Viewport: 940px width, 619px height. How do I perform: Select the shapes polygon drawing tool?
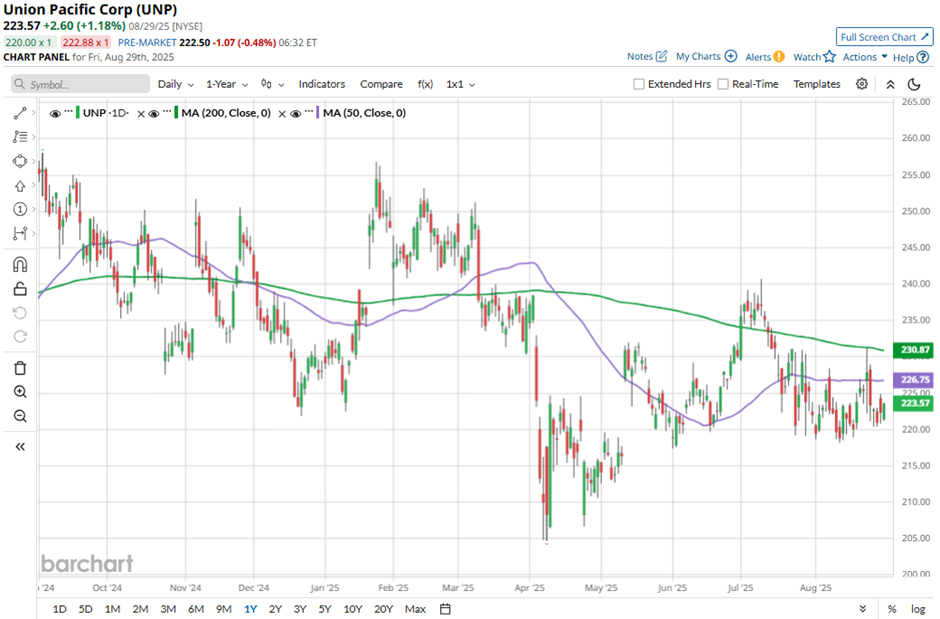(x=20, y=161)
